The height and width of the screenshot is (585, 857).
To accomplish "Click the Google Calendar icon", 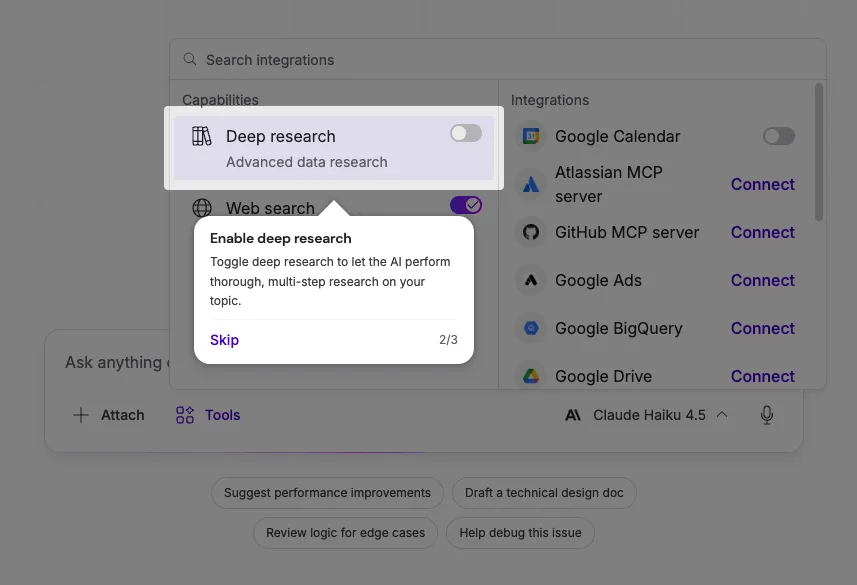I will pos(531,136).
